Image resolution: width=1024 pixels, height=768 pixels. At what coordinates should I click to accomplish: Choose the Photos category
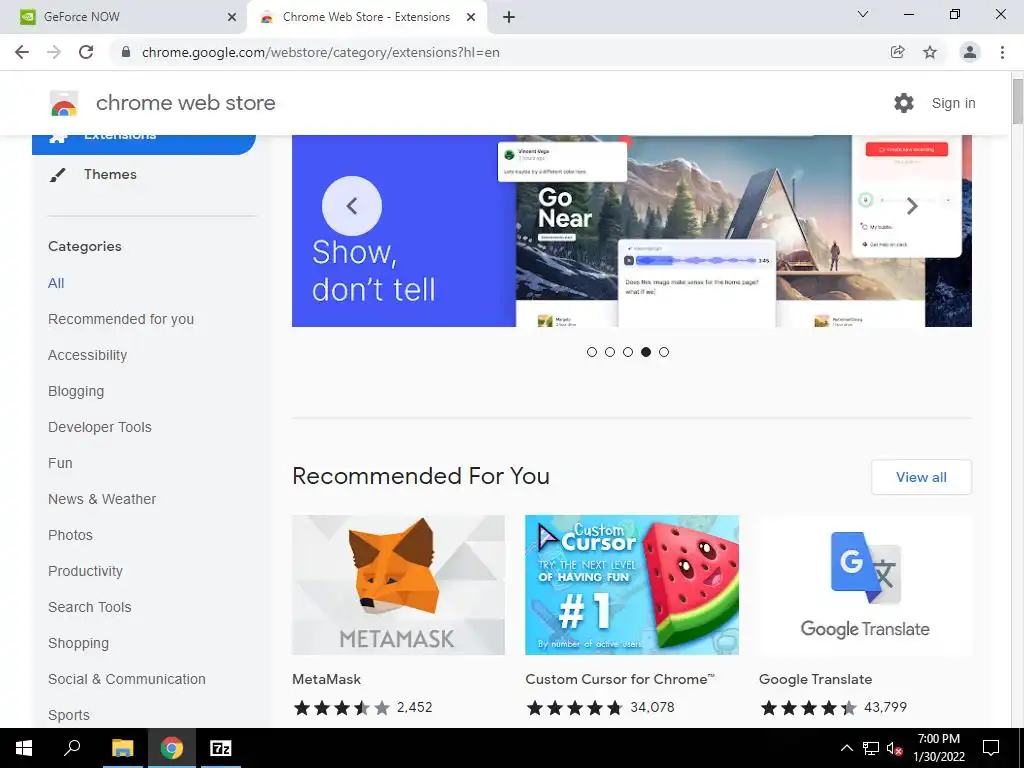(71, 535)
